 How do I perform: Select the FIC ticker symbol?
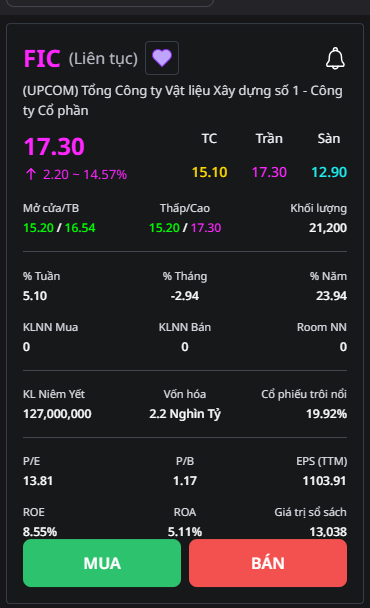coord(42,59)
